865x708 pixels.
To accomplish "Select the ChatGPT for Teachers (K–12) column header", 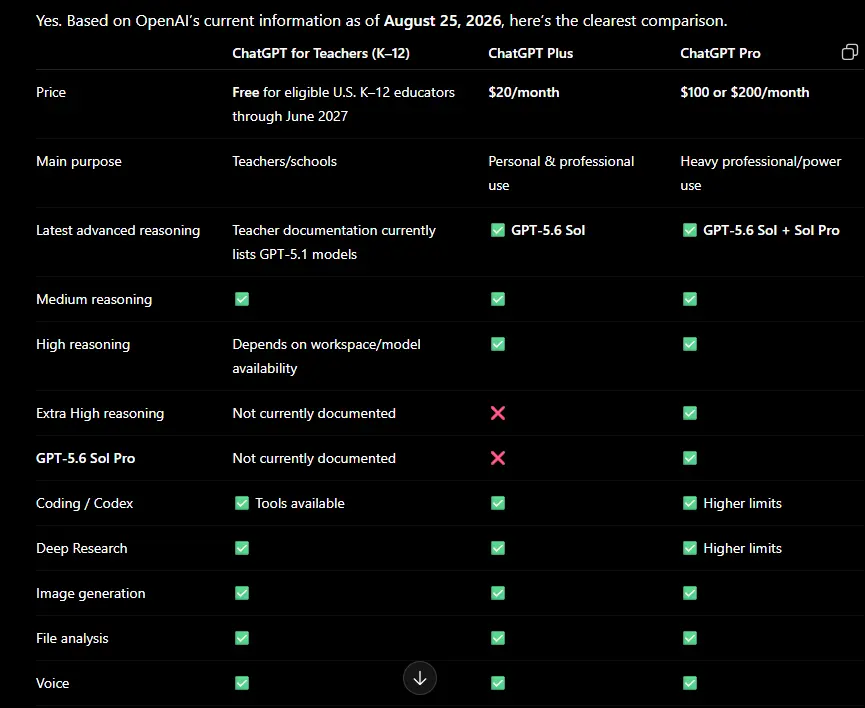I will pos(321,53).
